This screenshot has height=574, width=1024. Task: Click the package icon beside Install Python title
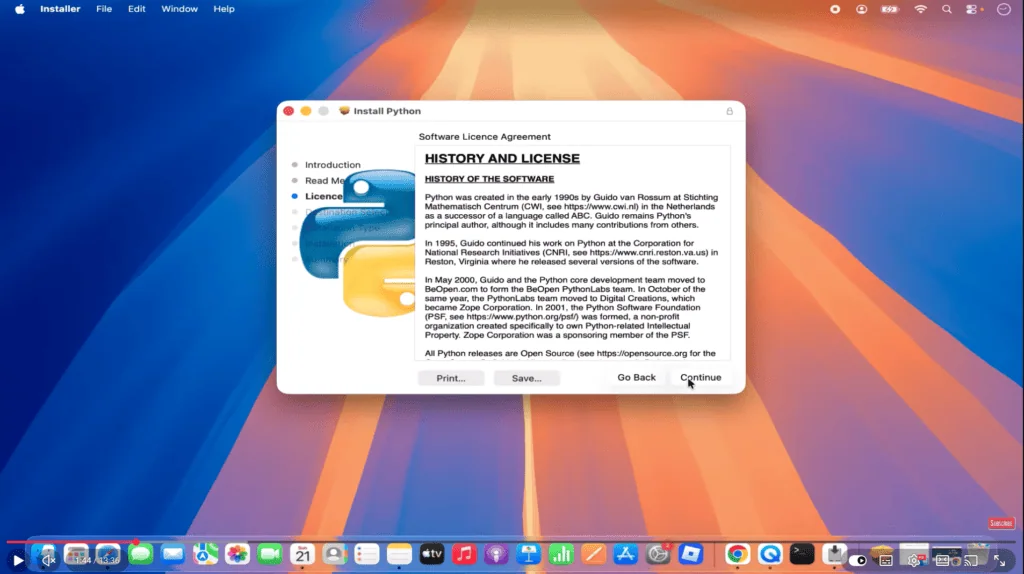tap(344, 111)
